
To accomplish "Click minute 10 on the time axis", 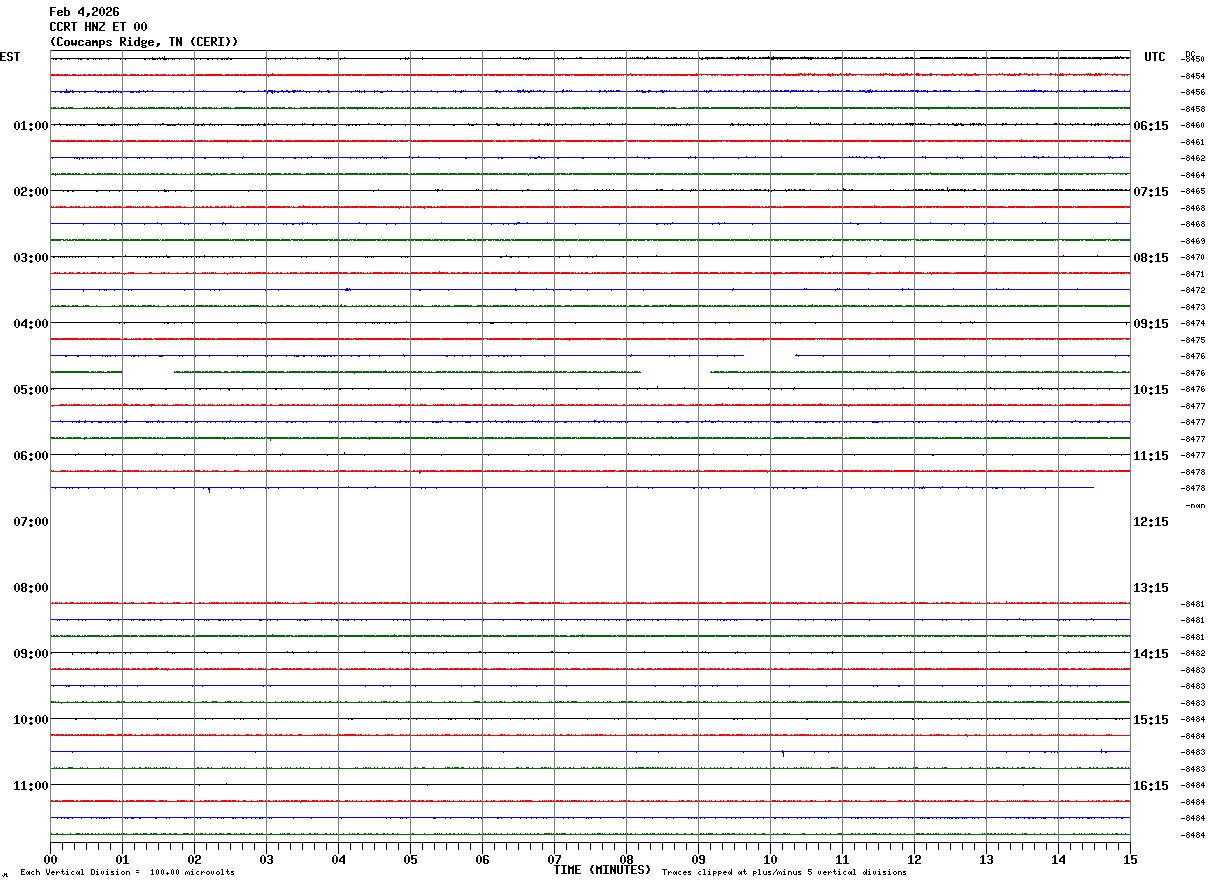I will click(770, 860).
